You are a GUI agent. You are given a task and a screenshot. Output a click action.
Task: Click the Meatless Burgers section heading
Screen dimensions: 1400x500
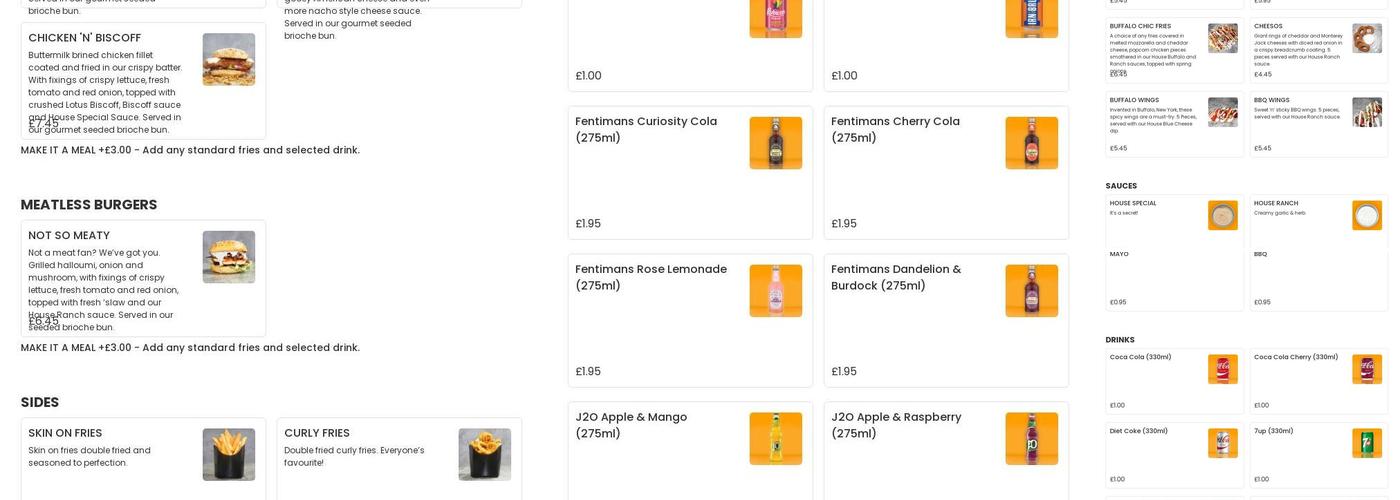pyautogui.click(x=89, y=205)
